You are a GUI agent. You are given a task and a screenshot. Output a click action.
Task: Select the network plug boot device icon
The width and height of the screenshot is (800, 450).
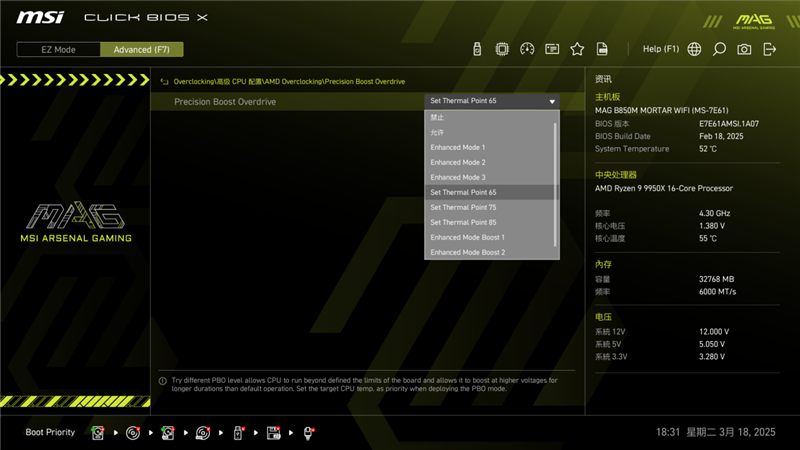point(309,433)
